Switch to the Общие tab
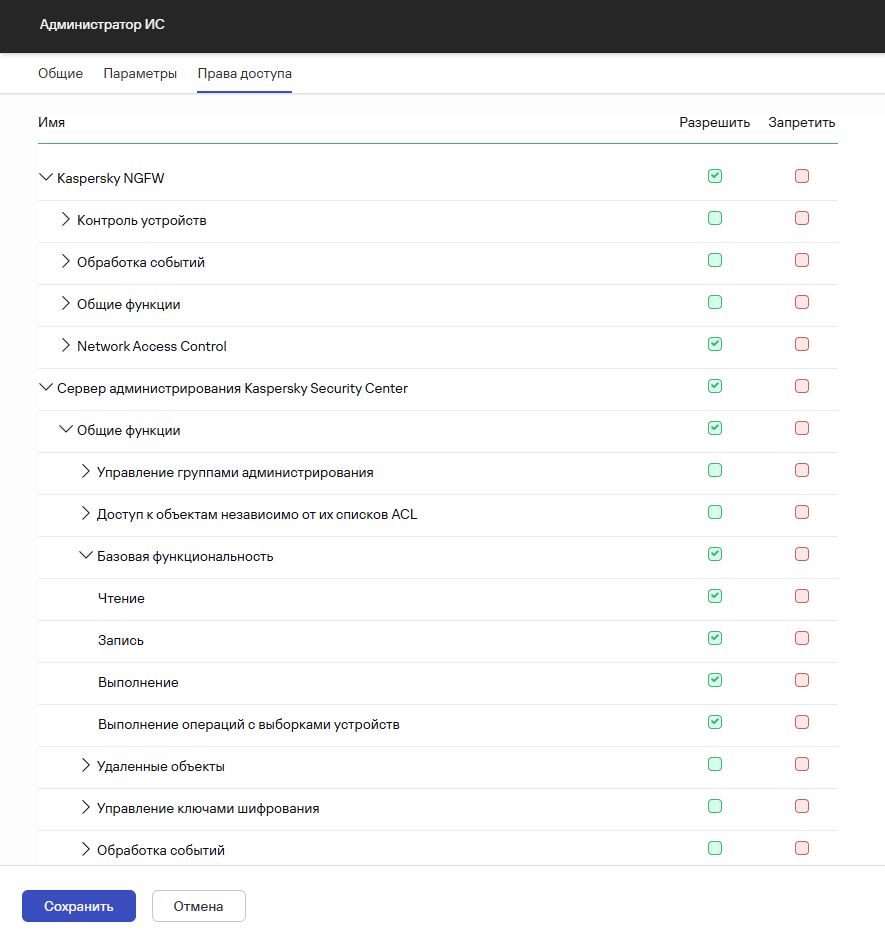This screenshot has height=942, width=885. (60, 73)
